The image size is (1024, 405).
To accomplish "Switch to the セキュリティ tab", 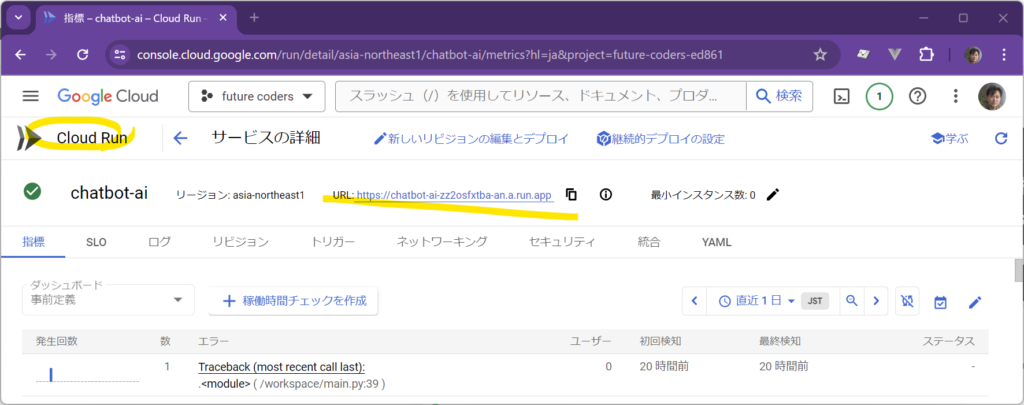I will tap(562, 242).
